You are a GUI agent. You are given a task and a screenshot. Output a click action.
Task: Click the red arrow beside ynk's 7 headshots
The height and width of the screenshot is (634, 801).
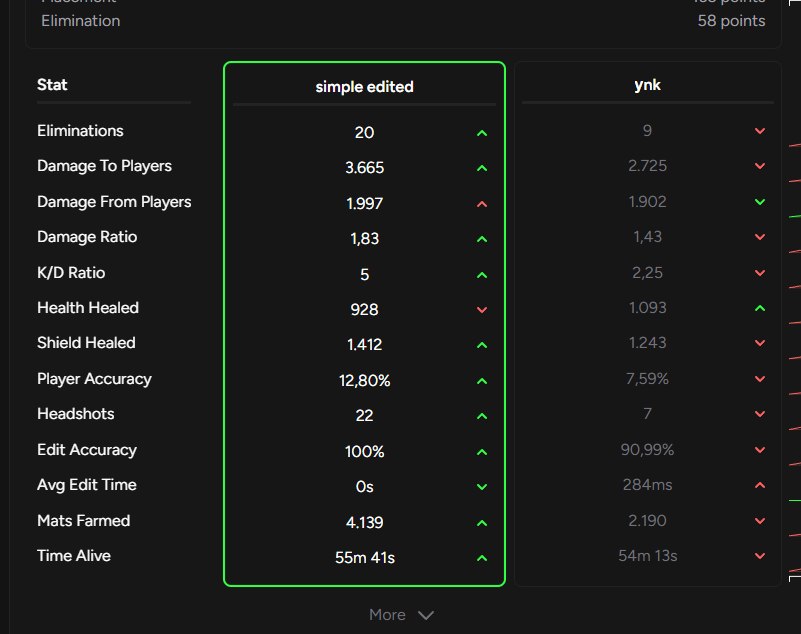760,414
